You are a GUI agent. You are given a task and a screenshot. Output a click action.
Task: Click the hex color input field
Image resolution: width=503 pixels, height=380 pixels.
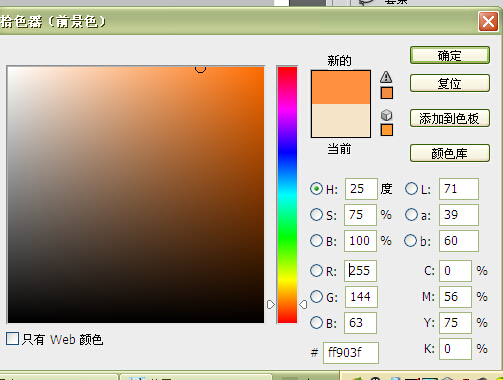(x=351, y=353)
